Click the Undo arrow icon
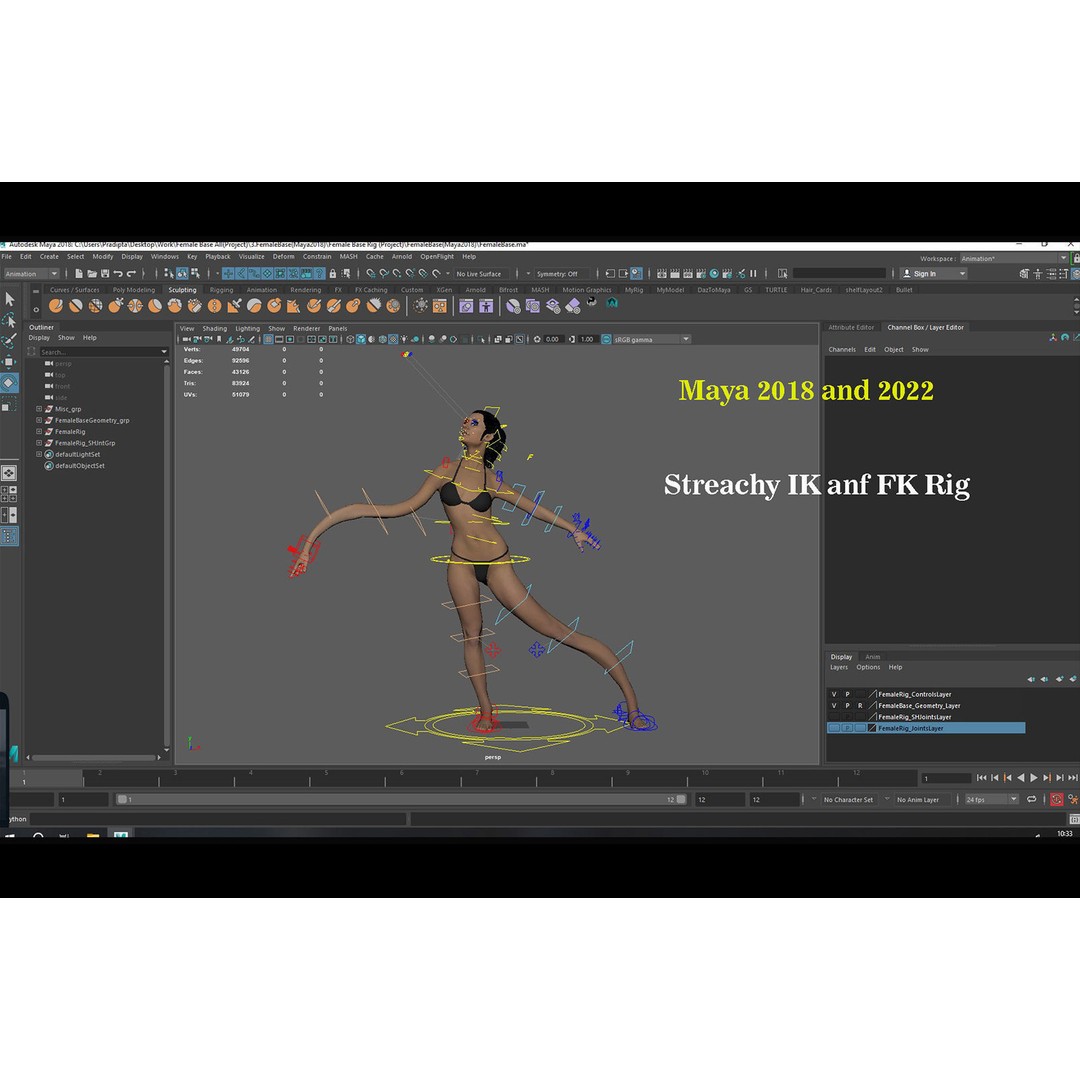The height and width of the screenshot is (1080, 1080). [118, 273]
